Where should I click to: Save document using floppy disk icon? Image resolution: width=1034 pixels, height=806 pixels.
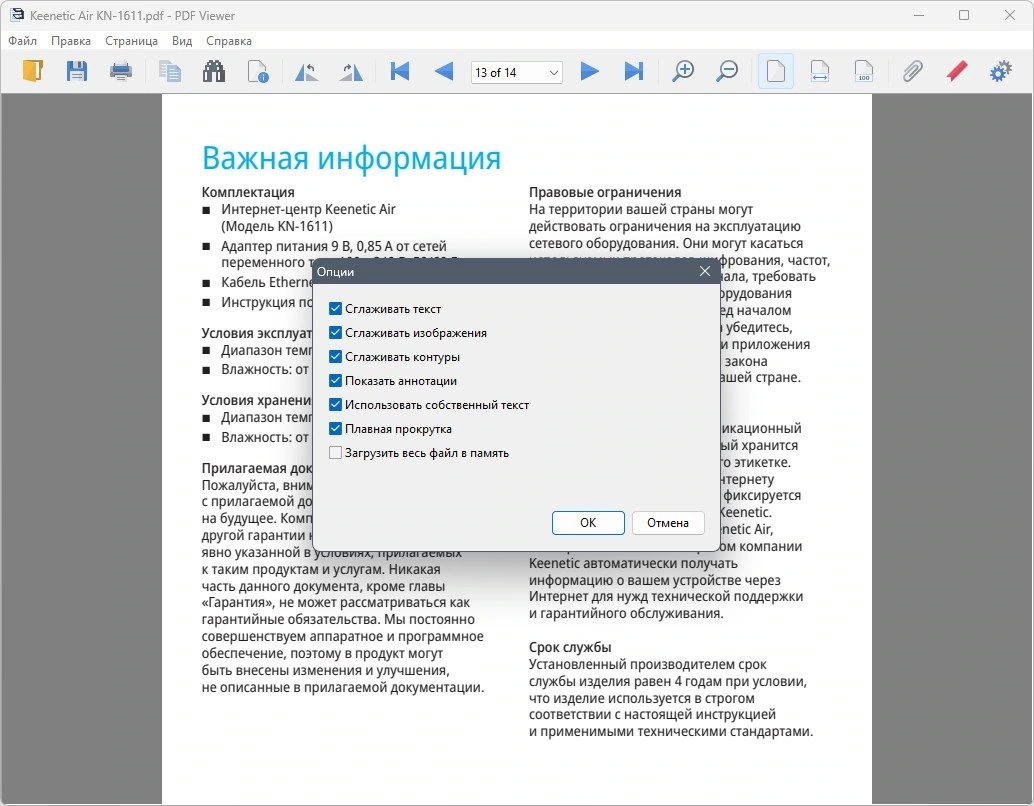pyautogui.click(x=76, y=71)
